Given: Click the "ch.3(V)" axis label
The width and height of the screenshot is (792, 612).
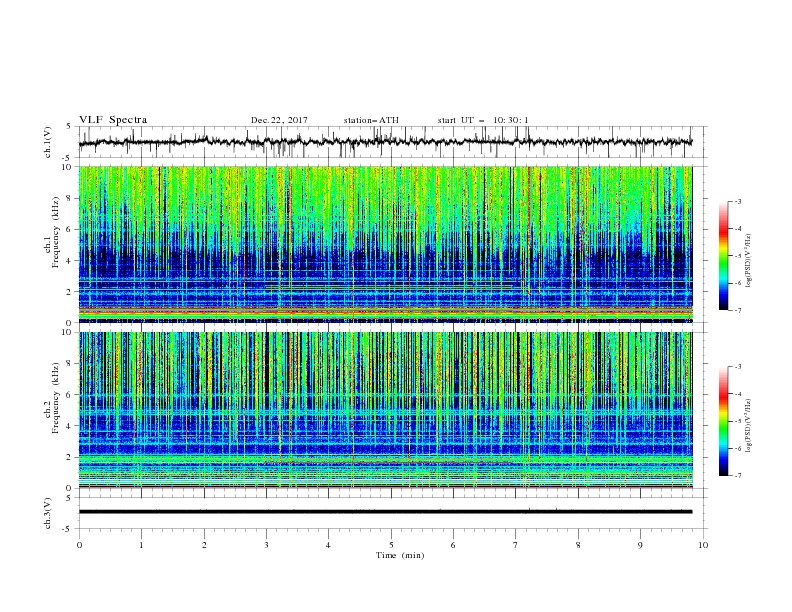Looking at the screenshot, I should [48, 513].
